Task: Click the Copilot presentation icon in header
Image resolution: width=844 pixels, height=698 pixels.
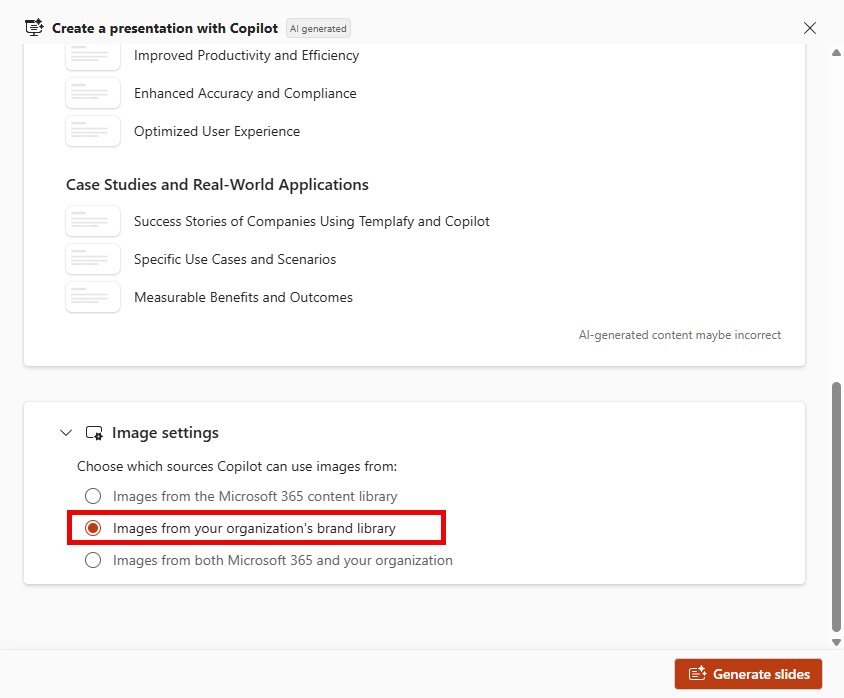Action: click(x=34, y=27)
